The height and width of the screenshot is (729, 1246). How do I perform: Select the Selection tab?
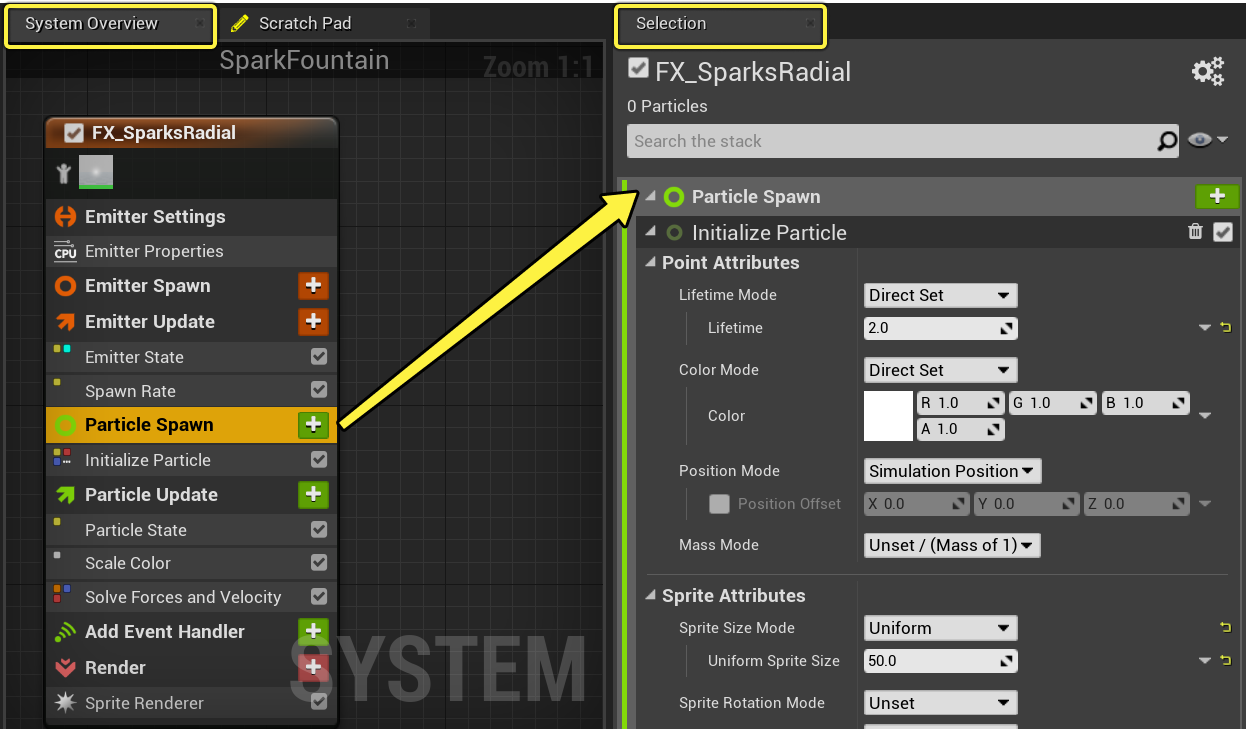coord(719,24)
